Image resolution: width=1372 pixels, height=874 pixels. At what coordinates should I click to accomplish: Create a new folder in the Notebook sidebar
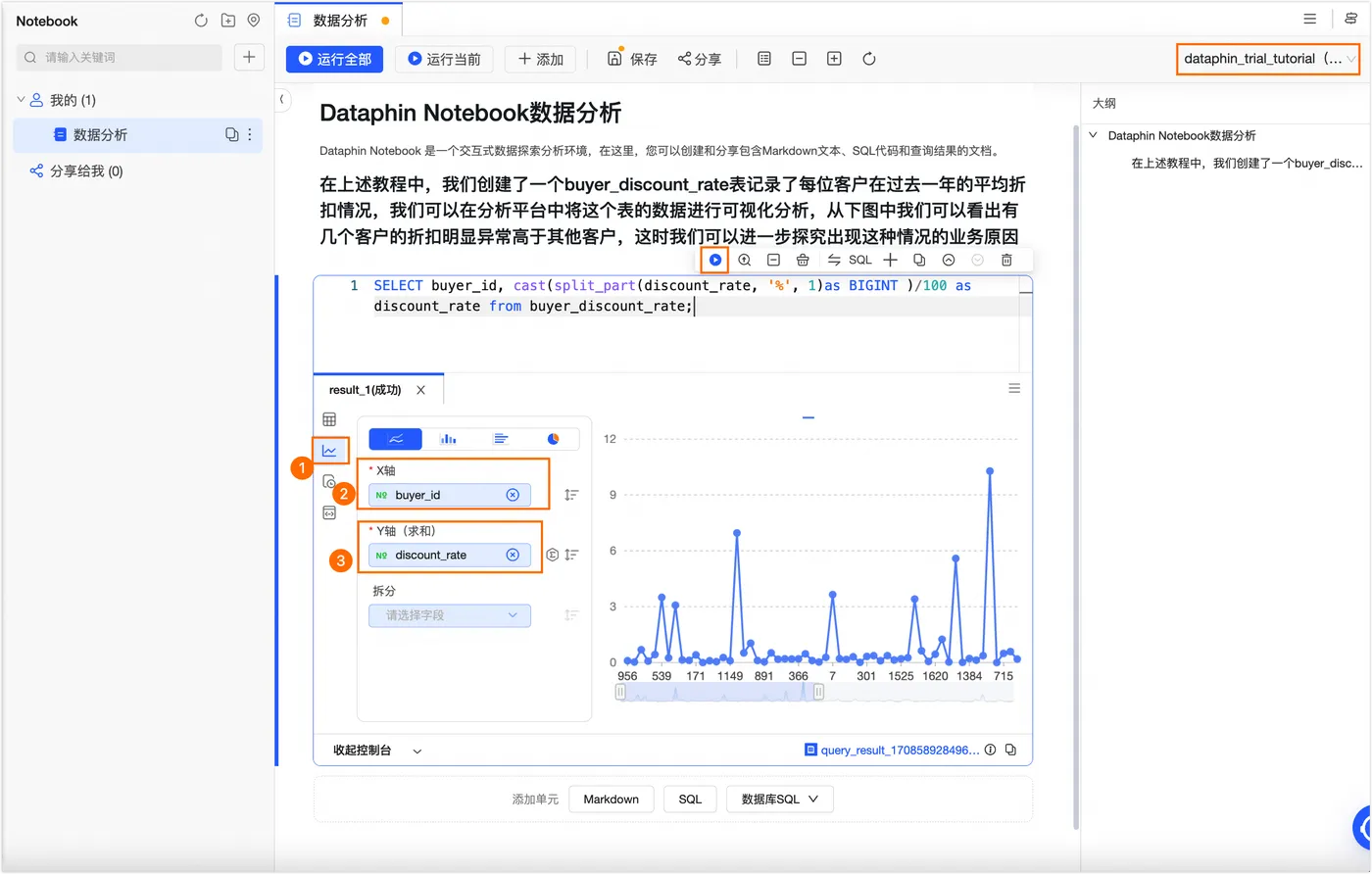point(228,21)
